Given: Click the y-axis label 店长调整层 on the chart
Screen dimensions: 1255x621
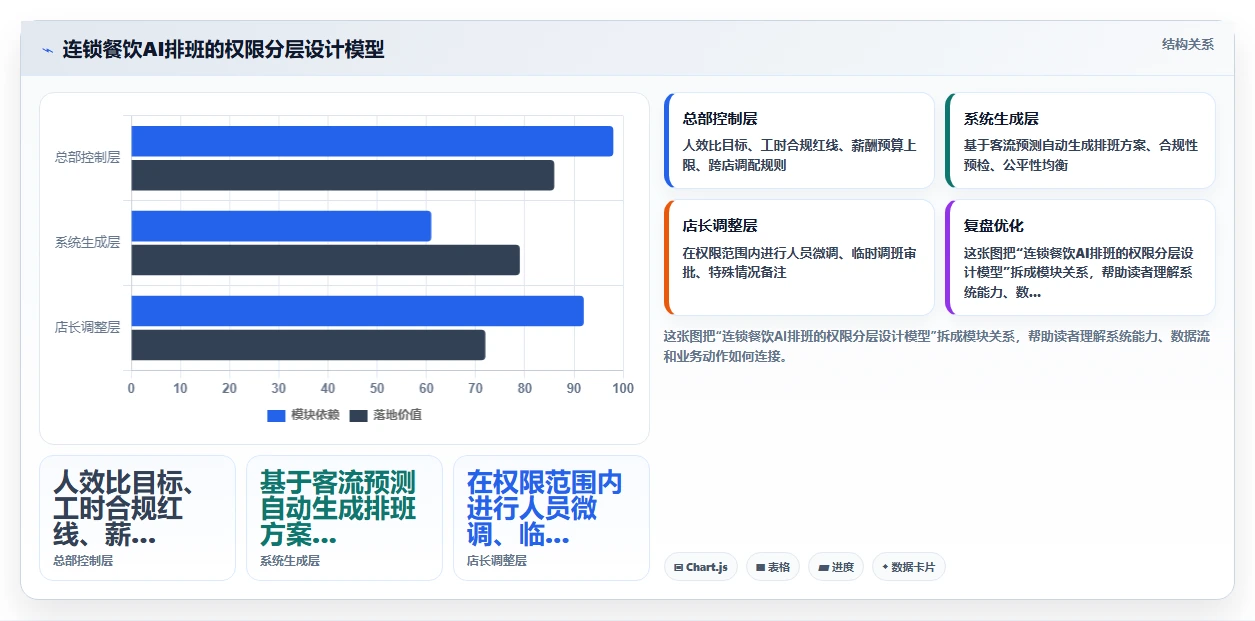Looking at the screenshot, I should 87,327.
